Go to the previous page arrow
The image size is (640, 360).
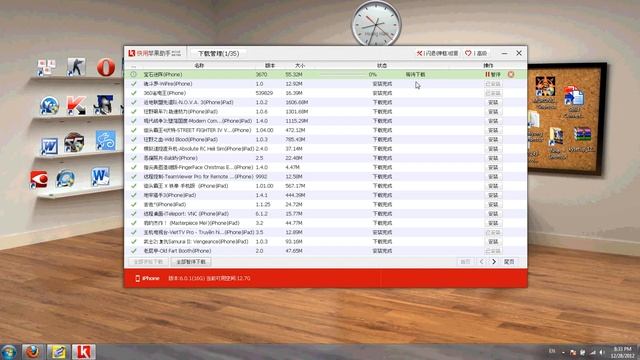coord(482,262)
